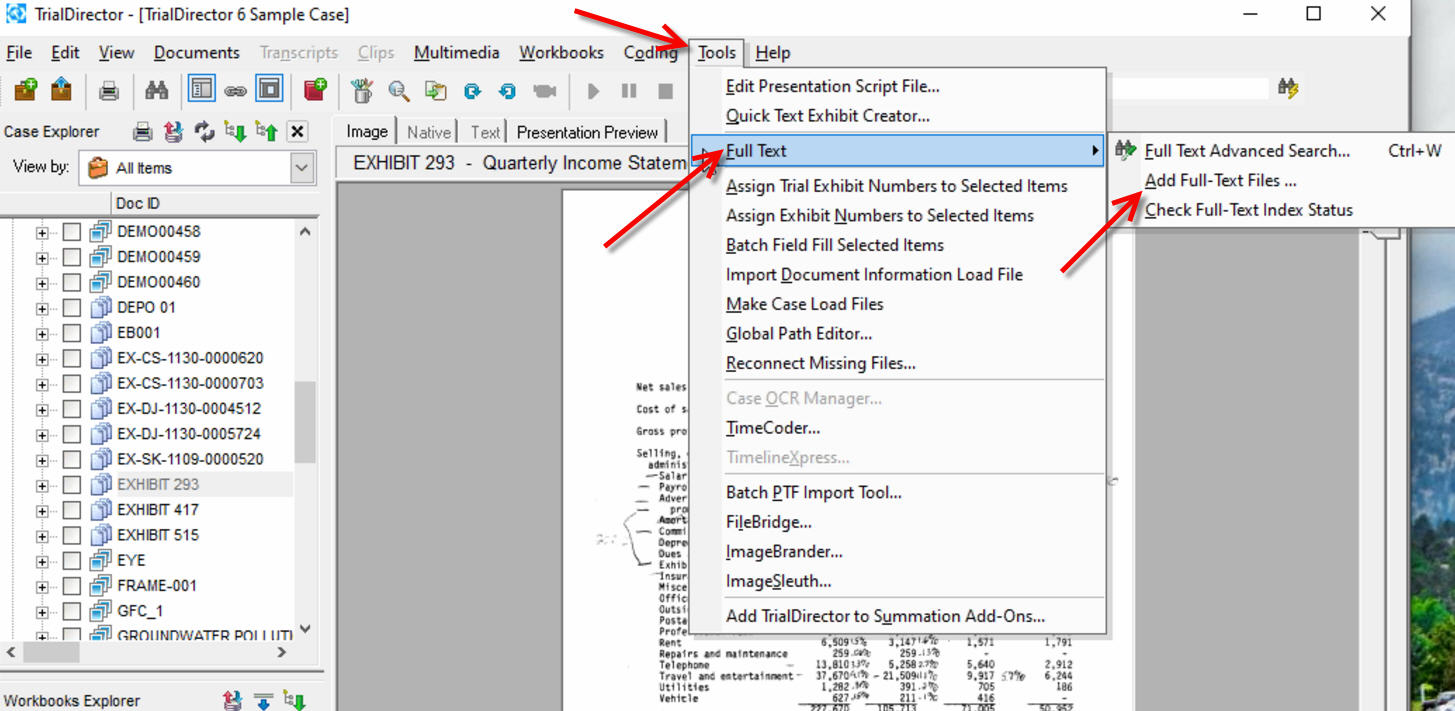1455x711 pixels.
Task: Check the box next to DEMO00458
Action: pos(72,231)
